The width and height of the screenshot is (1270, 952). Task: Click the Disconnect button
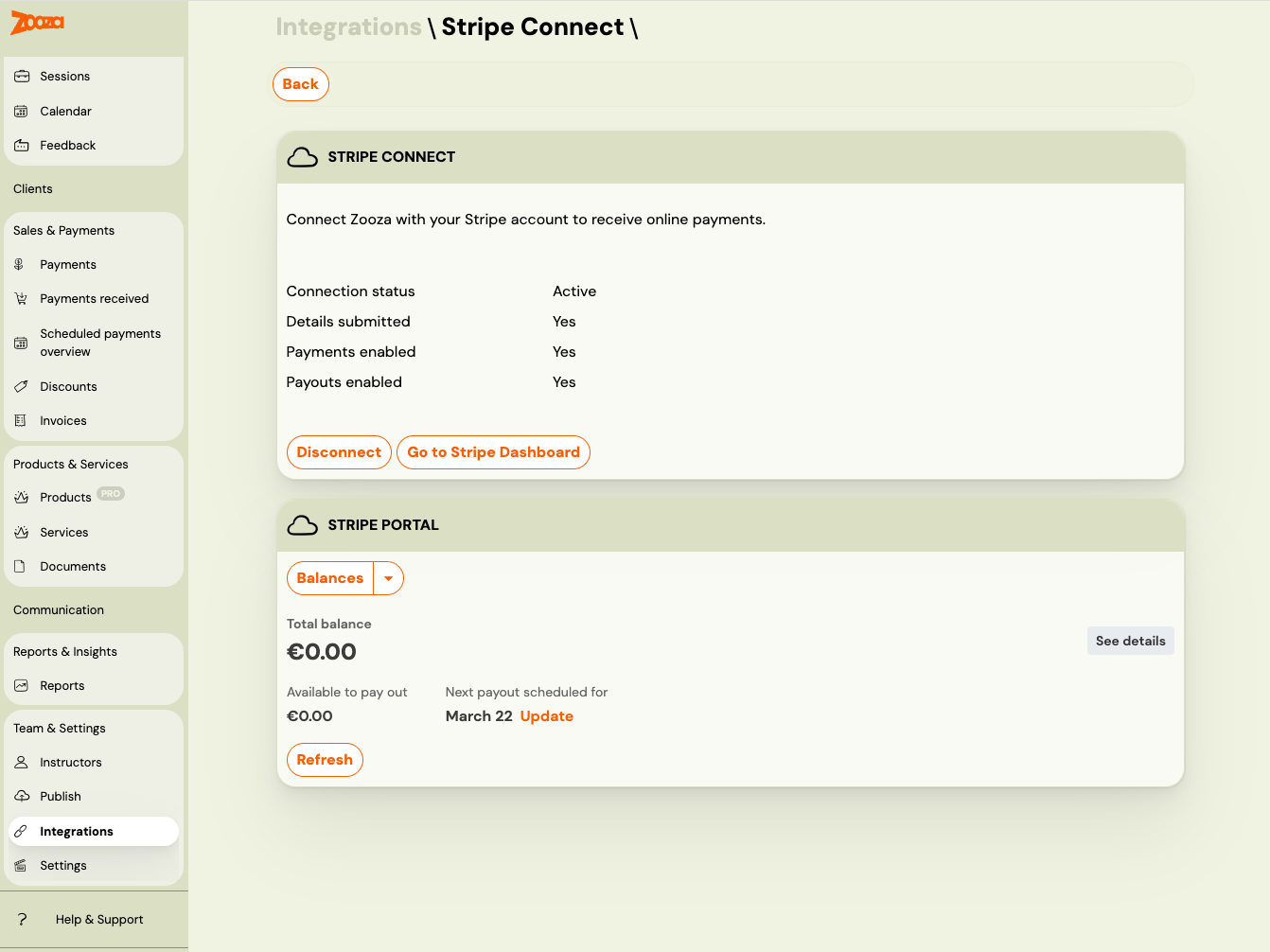click(339, 452)
